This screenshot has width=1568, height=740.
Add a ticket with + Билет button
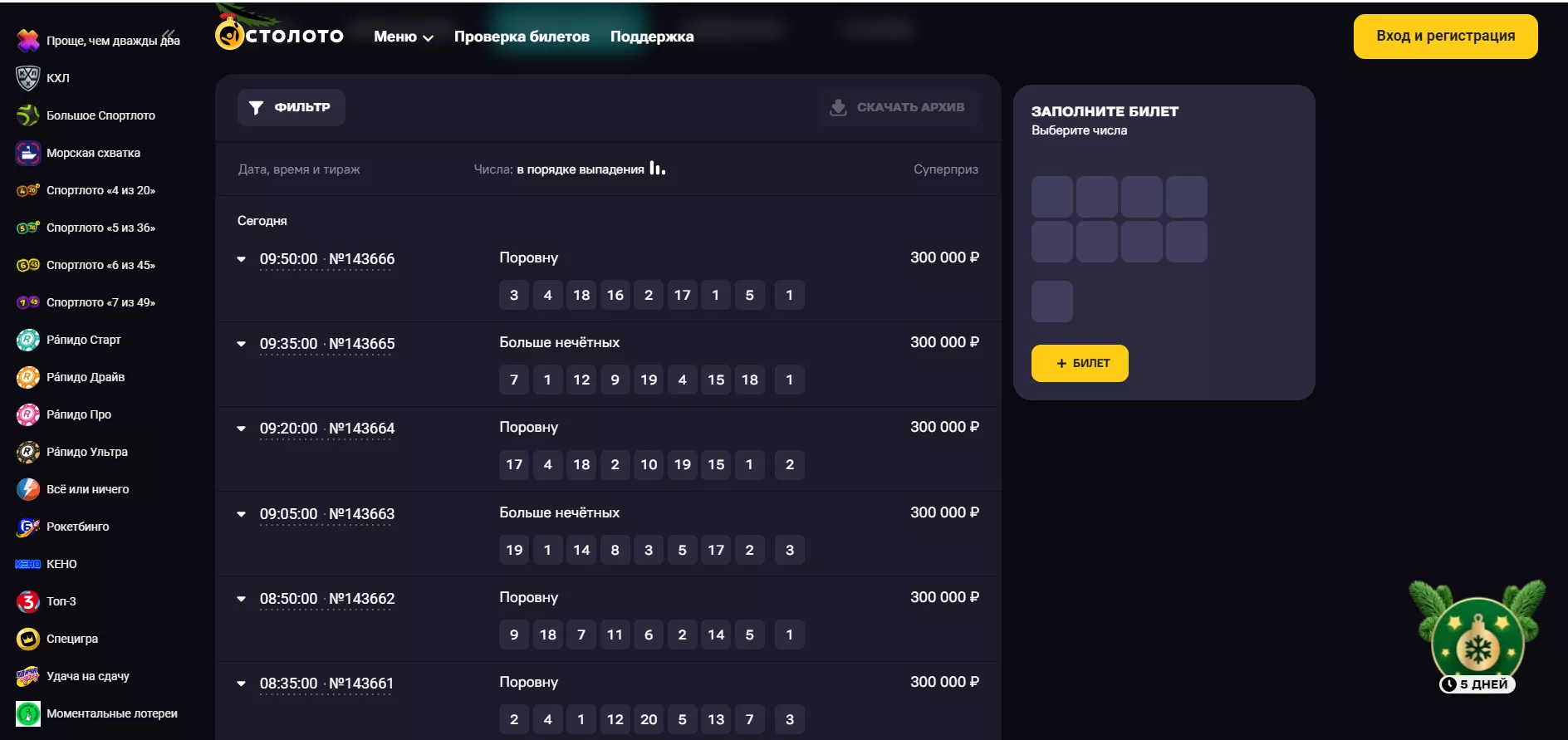(1080, 363)
